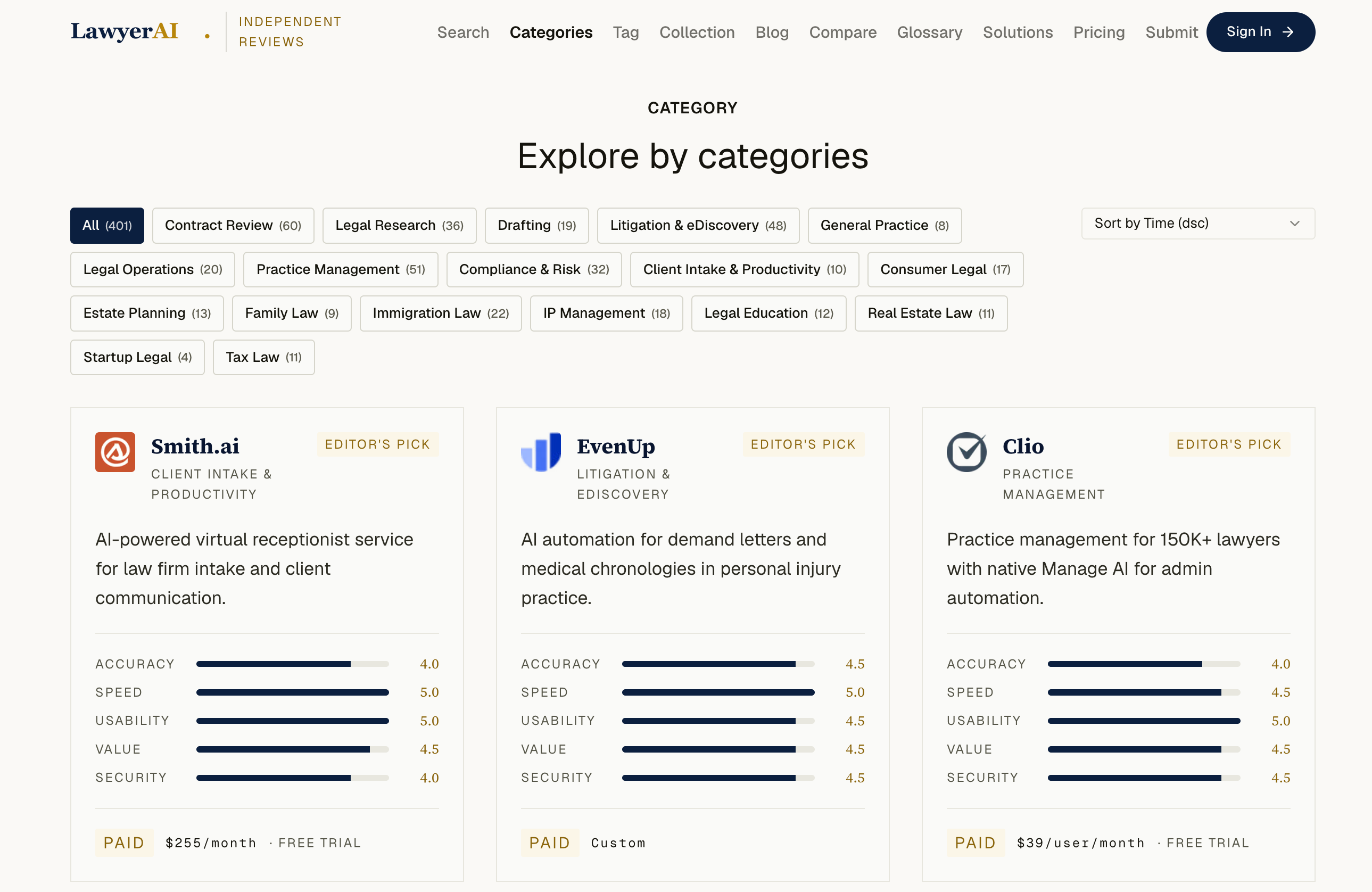The width and height of the screenshot is (1372, 892).
Task: Open the Submit nav link
Action: coord(1171,32)
